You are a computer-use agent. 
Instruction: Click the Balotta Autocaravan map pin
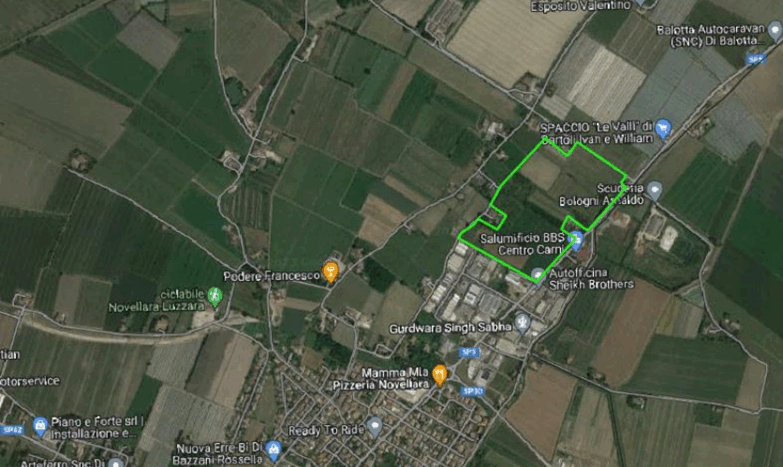click(775, 32)
